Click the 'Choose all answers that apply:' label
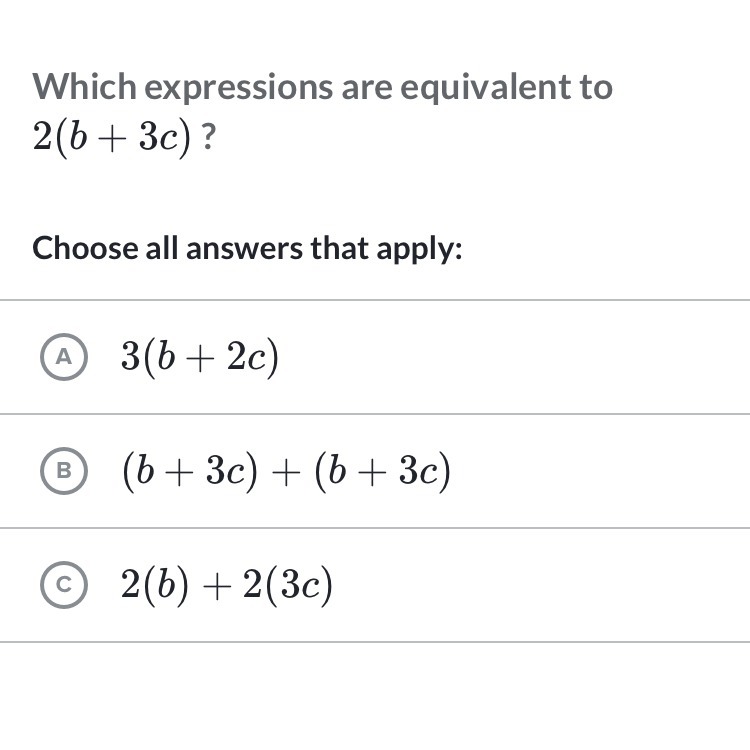The height and width of the screenshot is (750, 750). click(247, 249)
